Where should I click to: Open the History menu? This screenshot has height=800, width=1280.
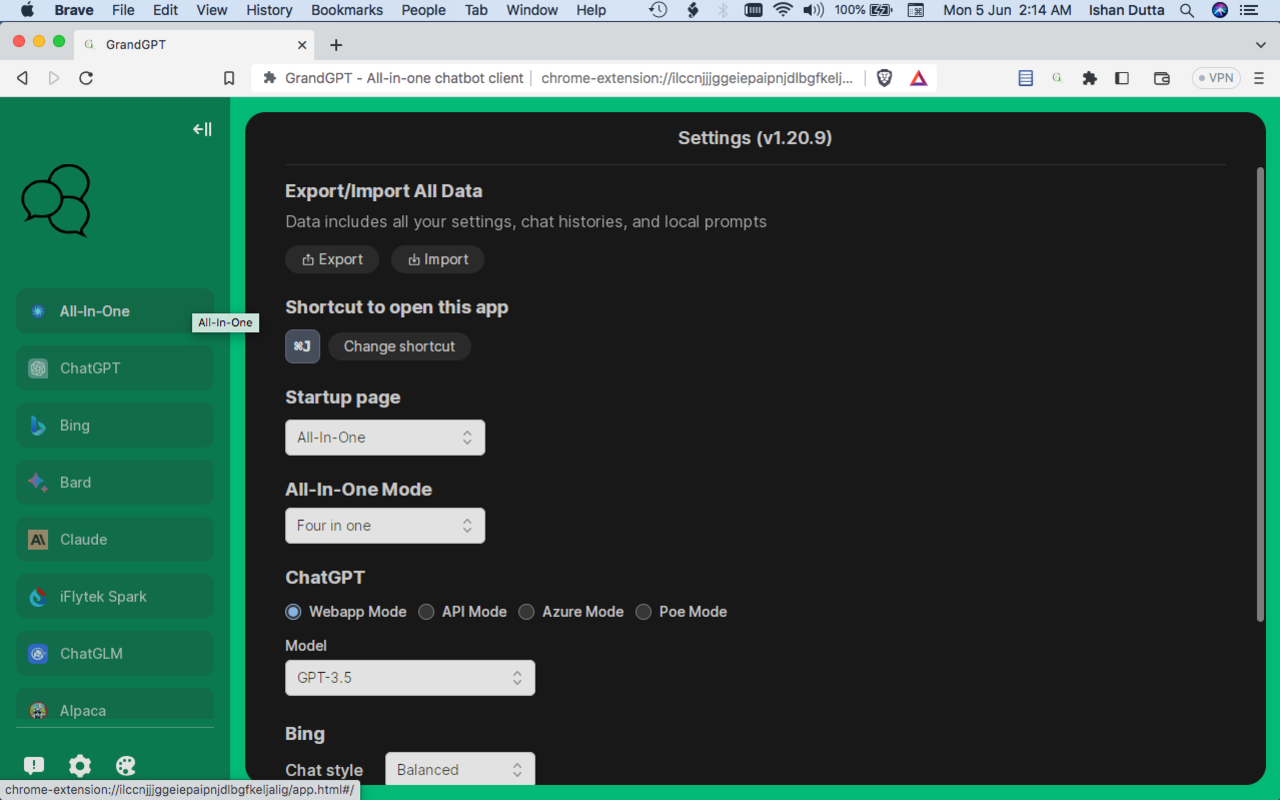tap(269, 10)
